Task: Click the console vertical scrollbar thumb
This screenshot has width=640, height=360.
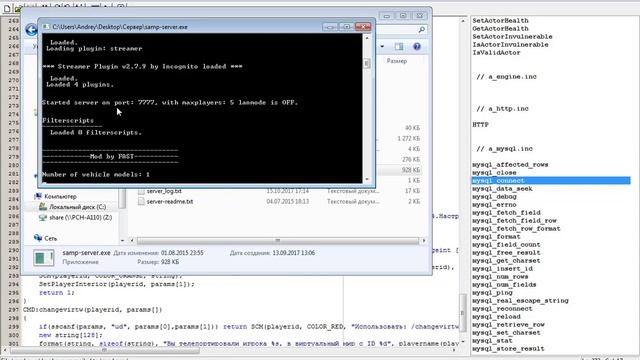Action: coord(367,64)
